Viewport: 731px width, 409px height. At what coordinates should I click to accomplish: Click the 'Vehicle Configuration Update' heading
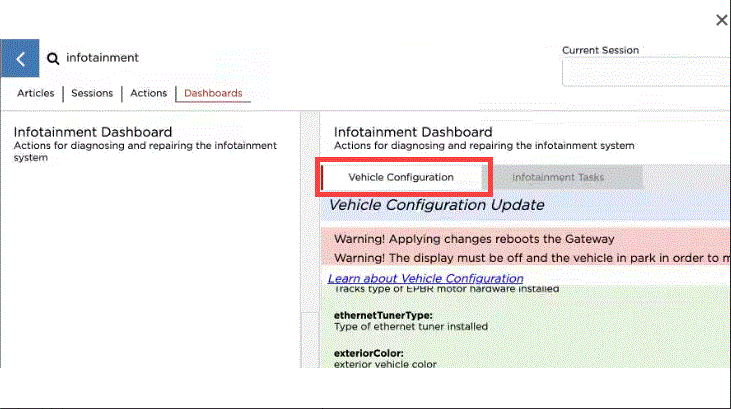(437, 205)
